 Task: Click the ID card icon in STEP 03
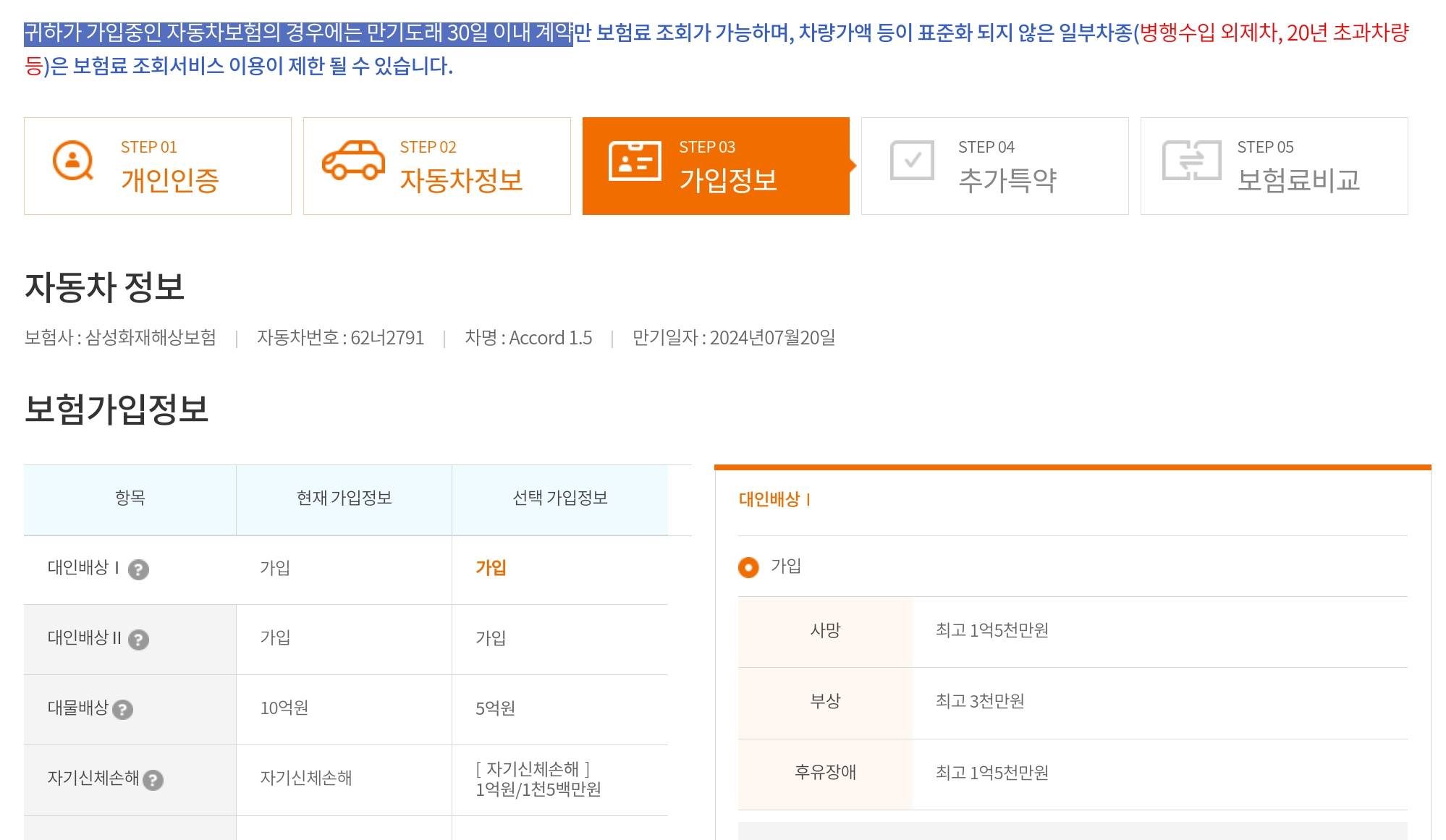(635, 161)
